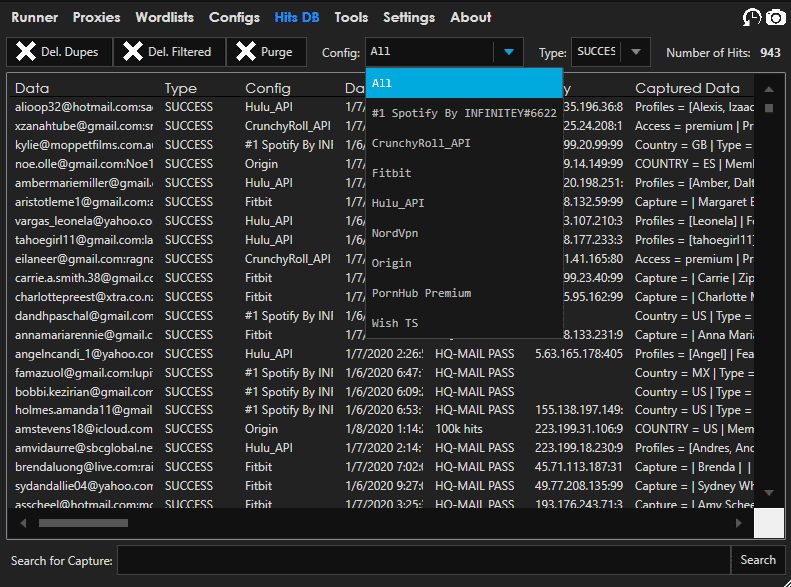
Task: Click the horizontal scrollbar right arrow
Action: point(739,522)
